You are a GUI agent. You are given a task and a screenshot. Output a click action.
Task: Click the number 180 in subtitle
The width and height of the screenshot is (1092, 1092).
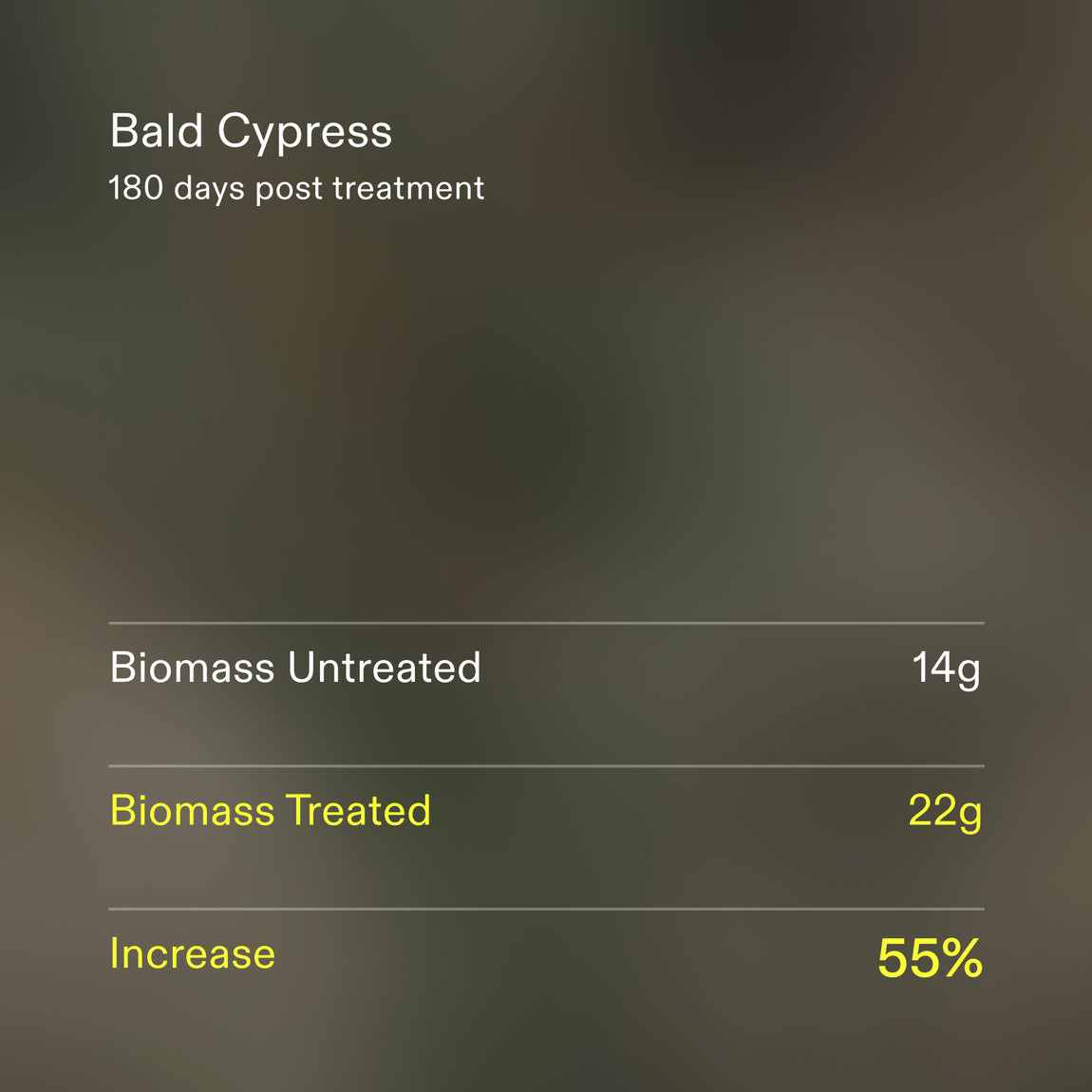pos(136,187)
